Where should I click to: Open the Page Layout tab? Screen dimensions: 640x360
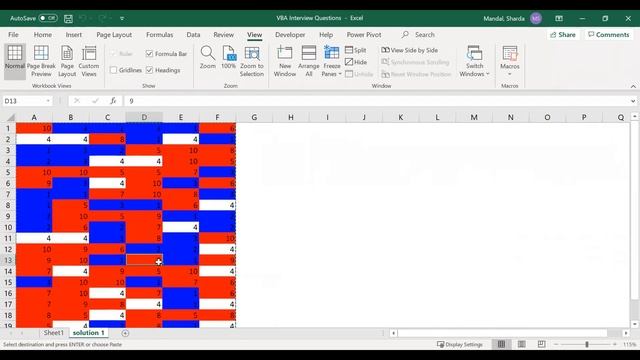coord(114,35)
